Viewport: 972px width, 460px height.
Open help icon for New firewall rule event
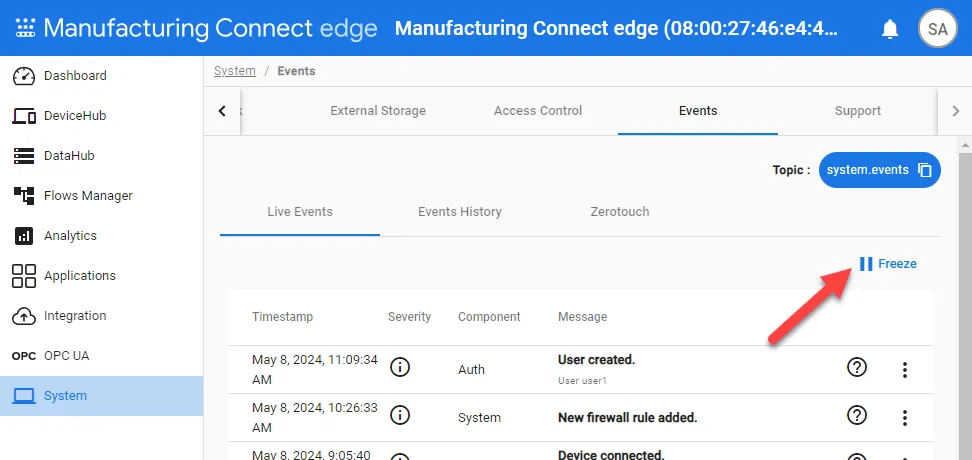click(857, 415)
